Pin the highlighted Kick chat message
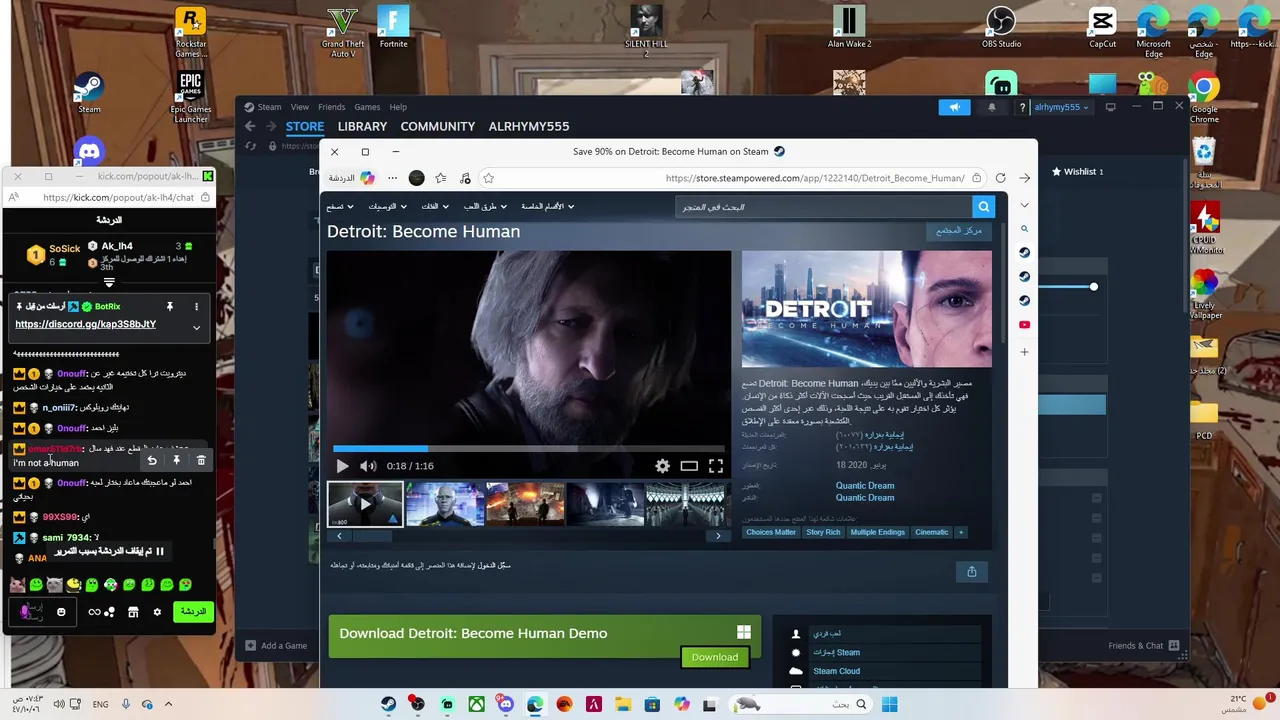The width and height of the screenshot is (1280, 720). coord(176,460)
